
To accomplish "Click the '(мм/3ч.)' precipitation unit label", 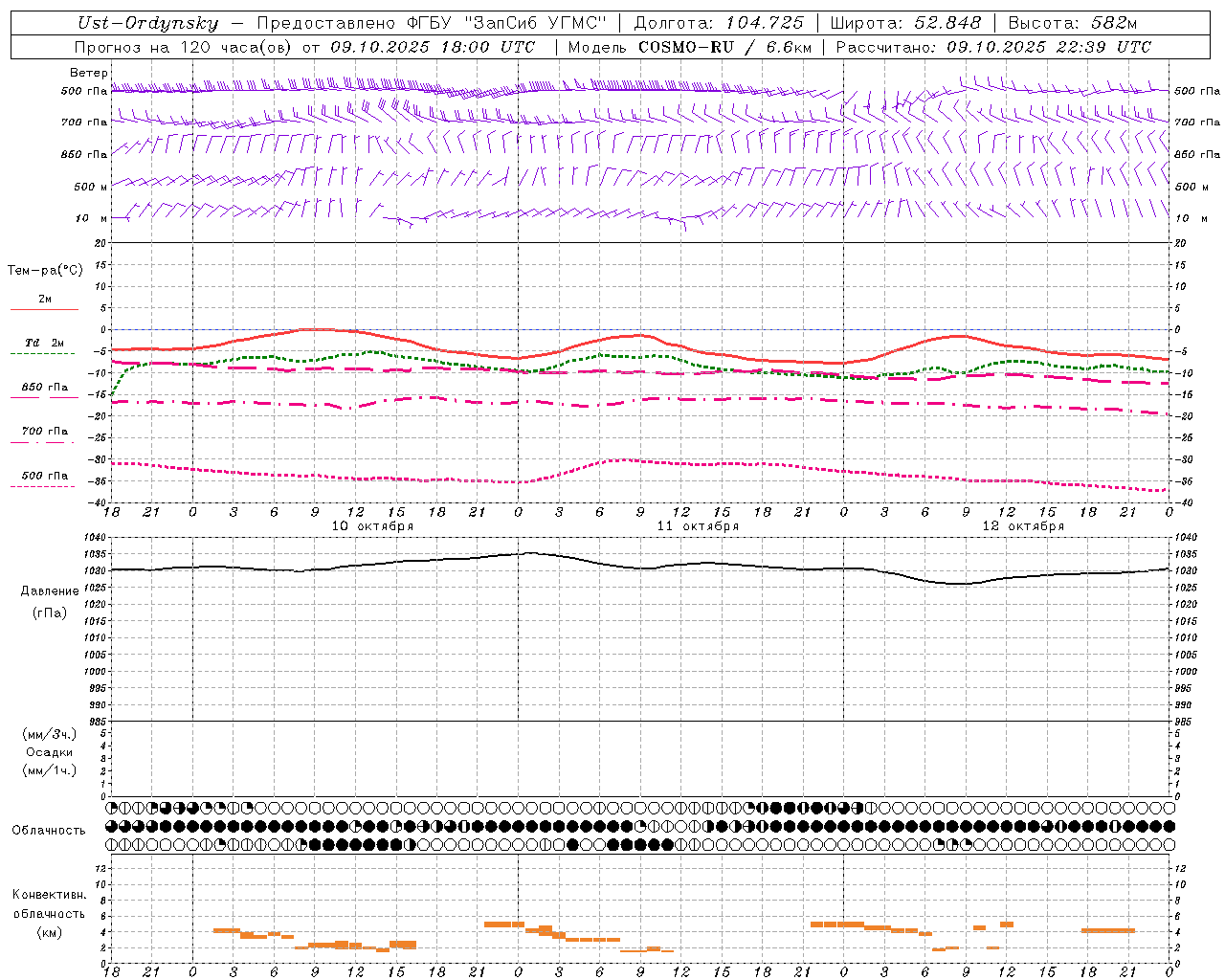I will click(50, 734).
